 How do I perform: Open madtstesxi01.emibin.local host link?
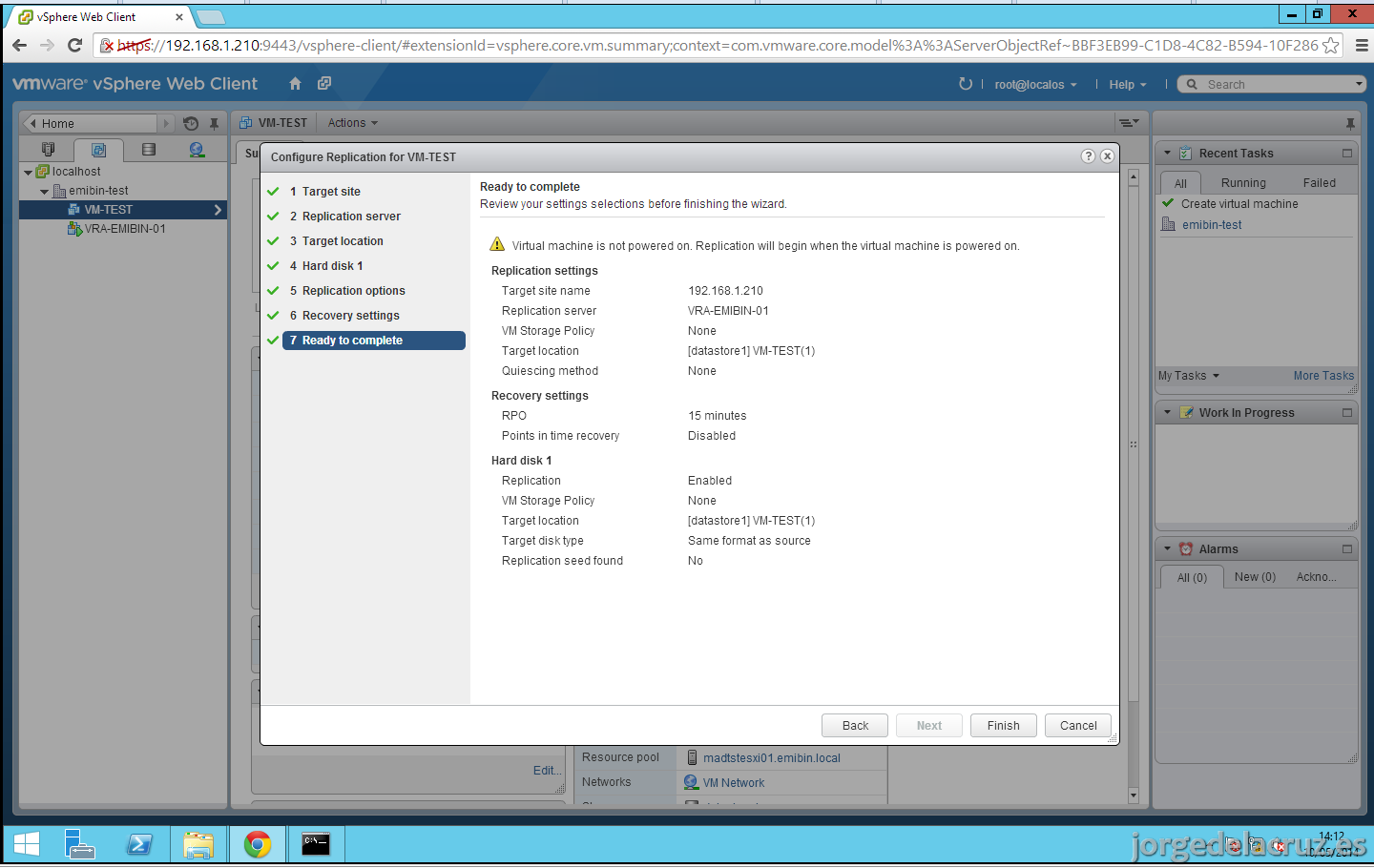[x=772, y=758]
